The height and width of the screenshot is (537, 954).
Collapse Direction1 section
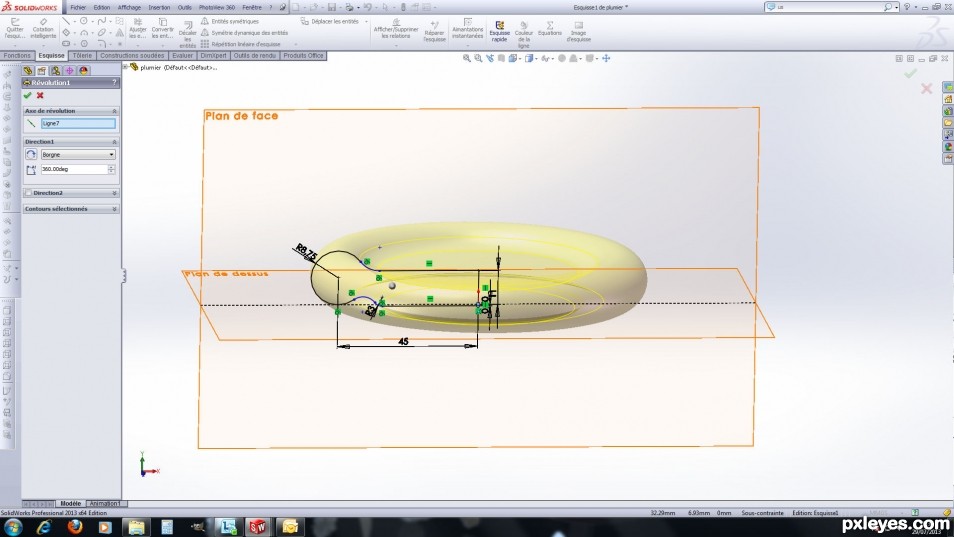point(114,142)
